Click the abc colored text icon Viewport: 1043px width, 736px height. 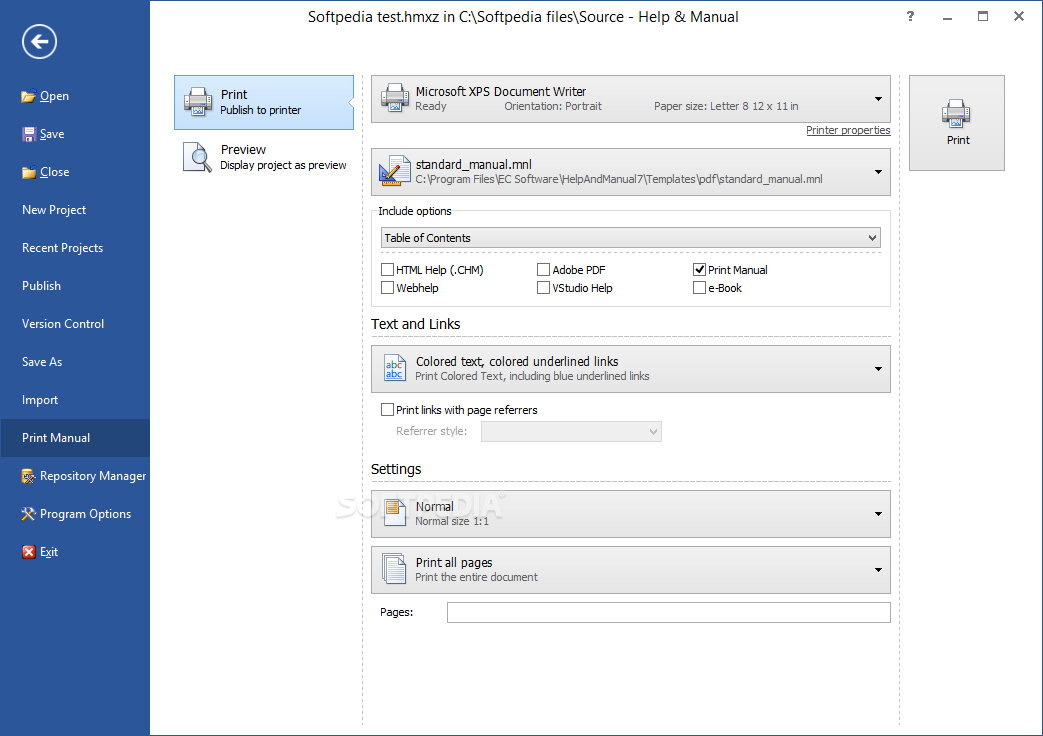[394, 368]
